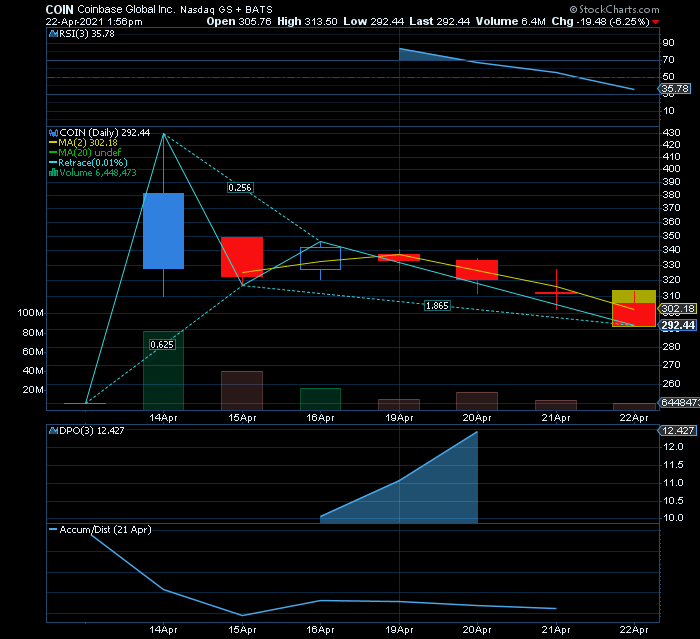Screen dimensions: 700x639
Task: Click the 0.625 retracement label
Action: pos(162,344)
